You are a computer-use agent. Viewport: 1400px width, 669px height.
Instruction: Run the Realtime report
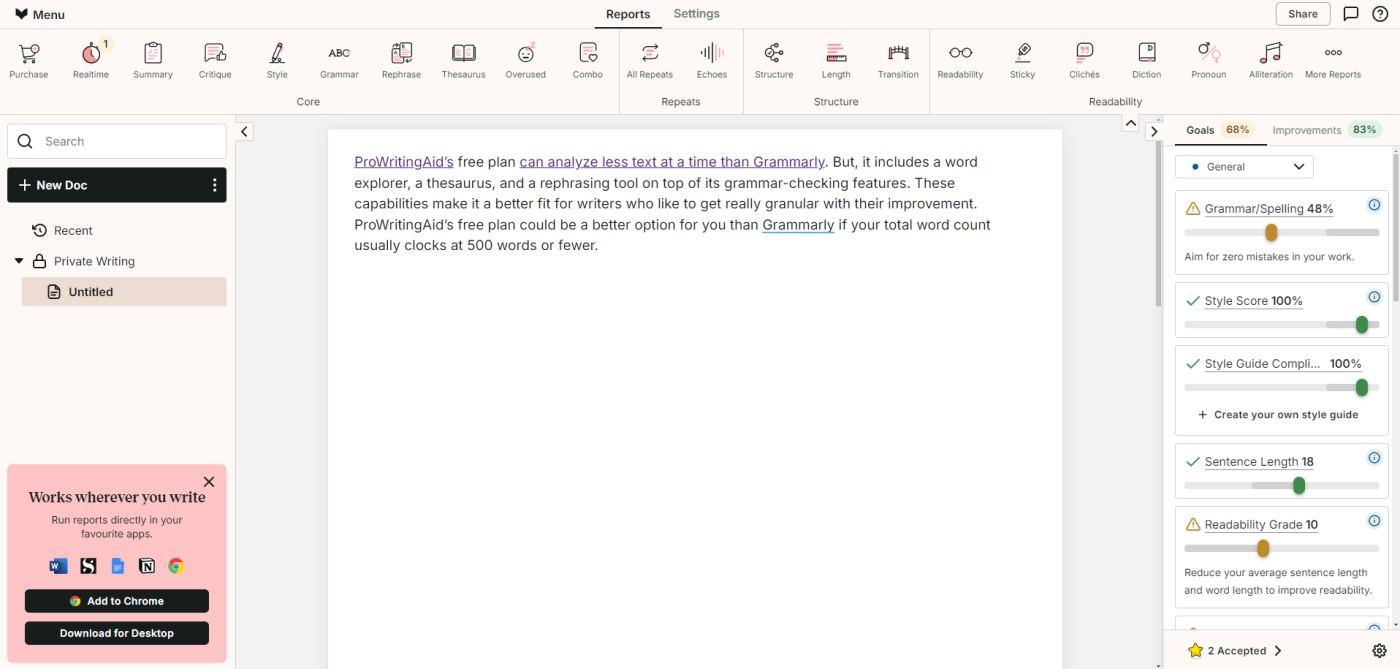coord(91,60)
